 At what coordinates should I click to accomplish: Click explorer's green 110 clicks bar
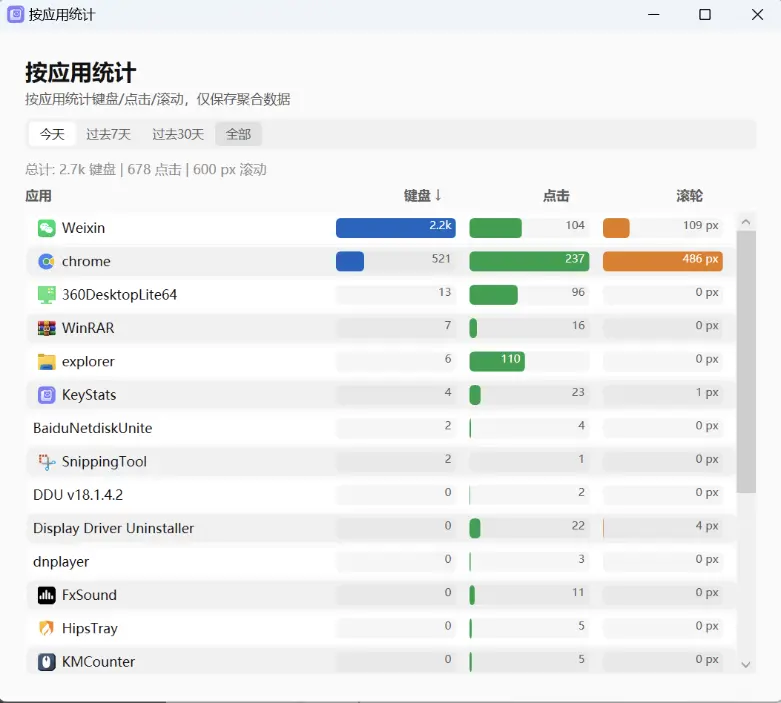click(497, 361)
